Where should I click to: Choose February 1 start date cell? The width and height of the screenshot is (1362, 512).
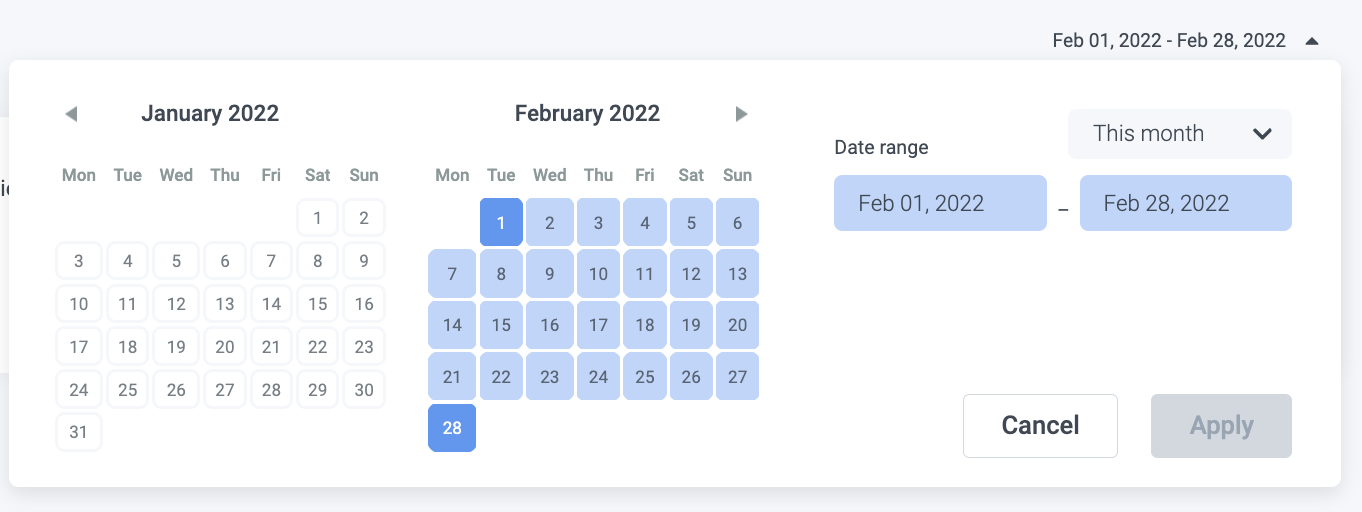(x=501, y=222)
